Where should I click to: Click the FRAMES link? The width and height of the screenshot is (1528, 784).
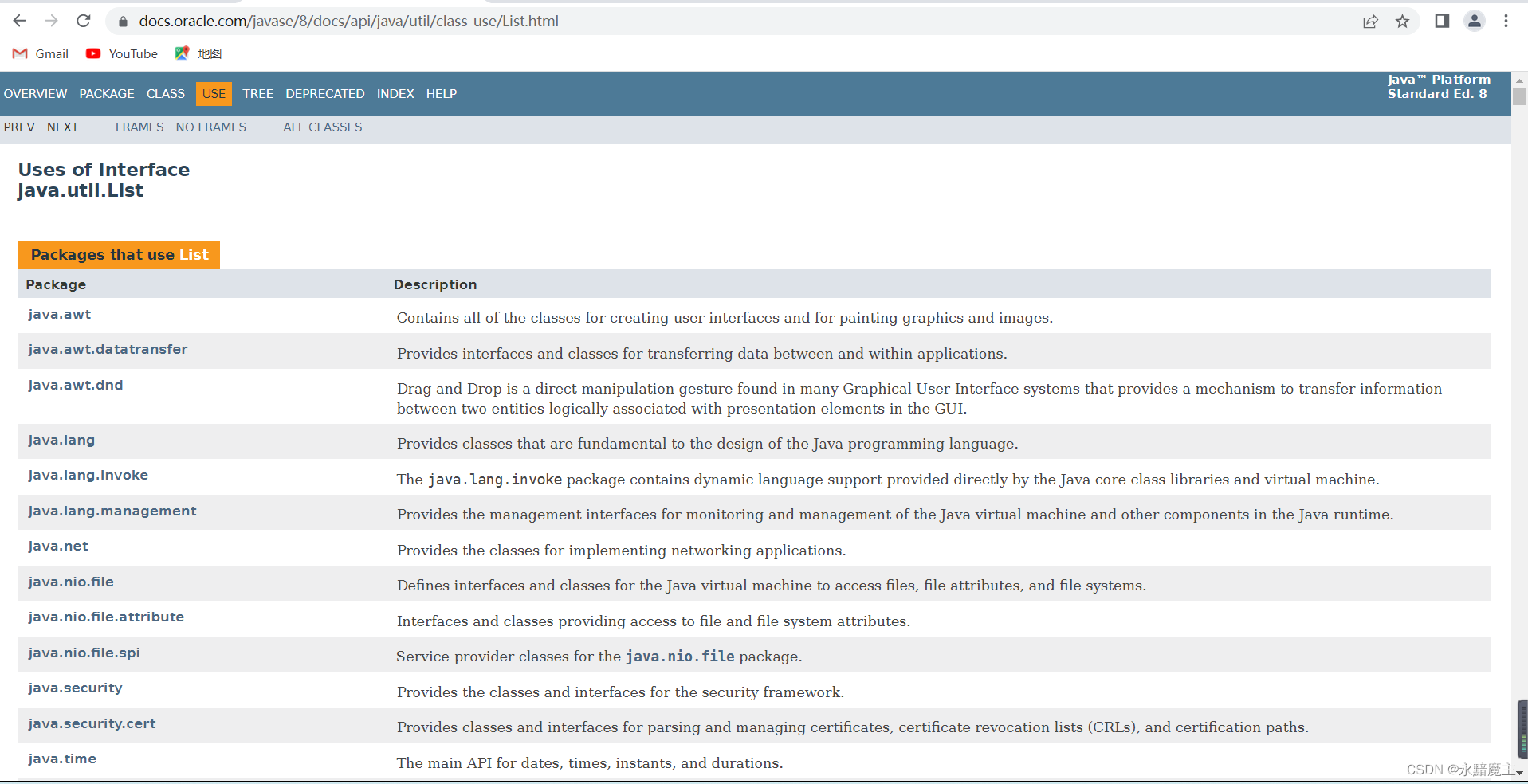coord(139,127)
